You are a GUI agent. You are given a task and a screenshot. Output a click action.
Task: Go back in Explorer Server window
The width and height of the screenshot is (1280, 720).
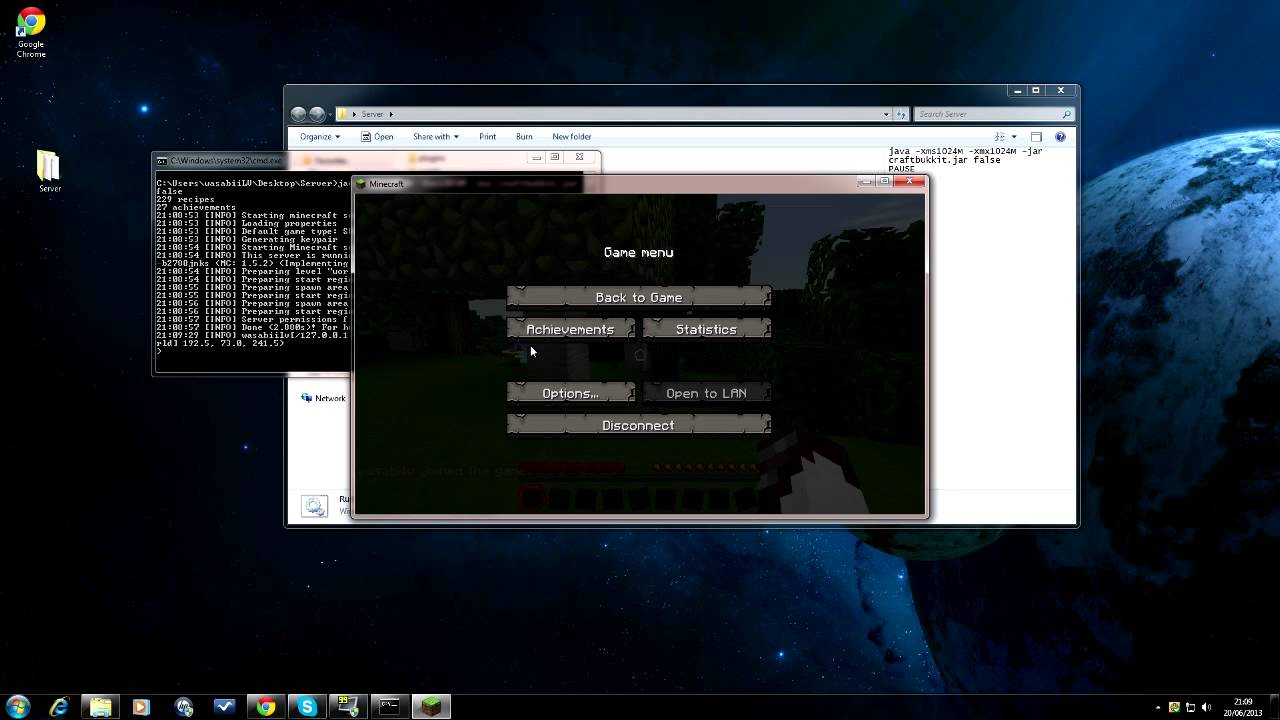click(x=299, y=114)
